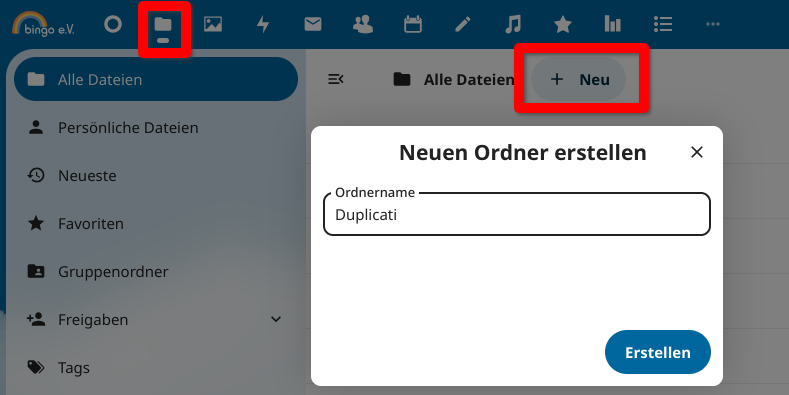Open the Bookmarks star icon

563,24
